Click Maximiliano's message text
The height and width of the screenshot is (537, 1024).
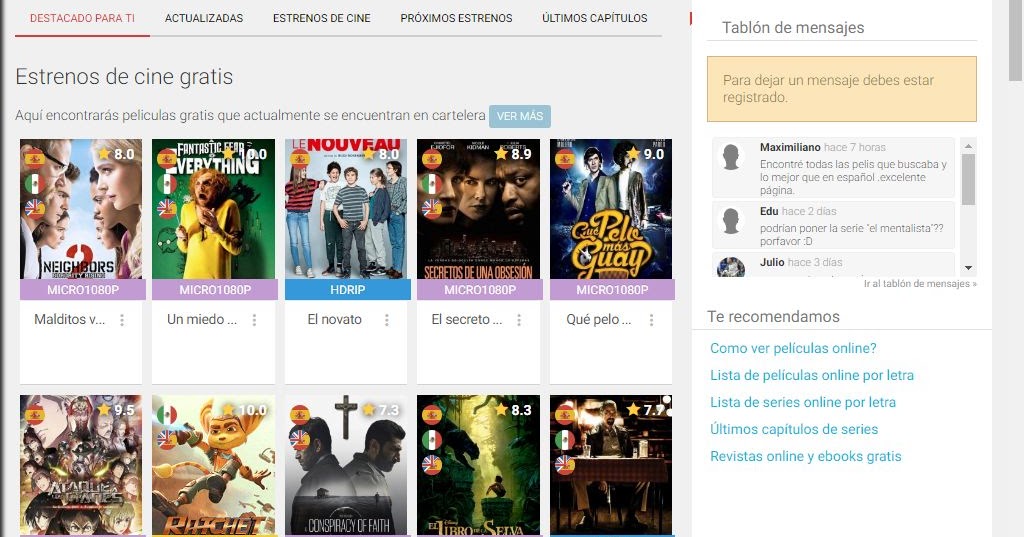[x=853, y=177]
